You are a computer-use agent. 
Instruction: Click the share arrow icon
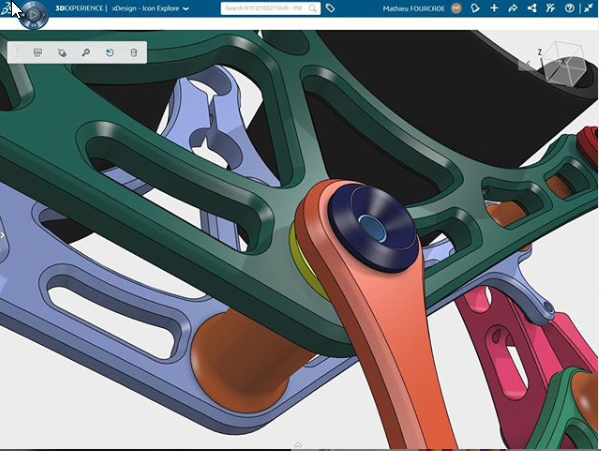512,8
